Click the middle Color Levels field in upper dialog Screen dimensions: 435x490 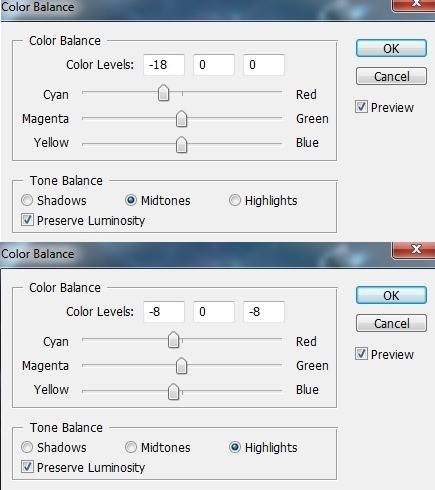coord(214,65)
